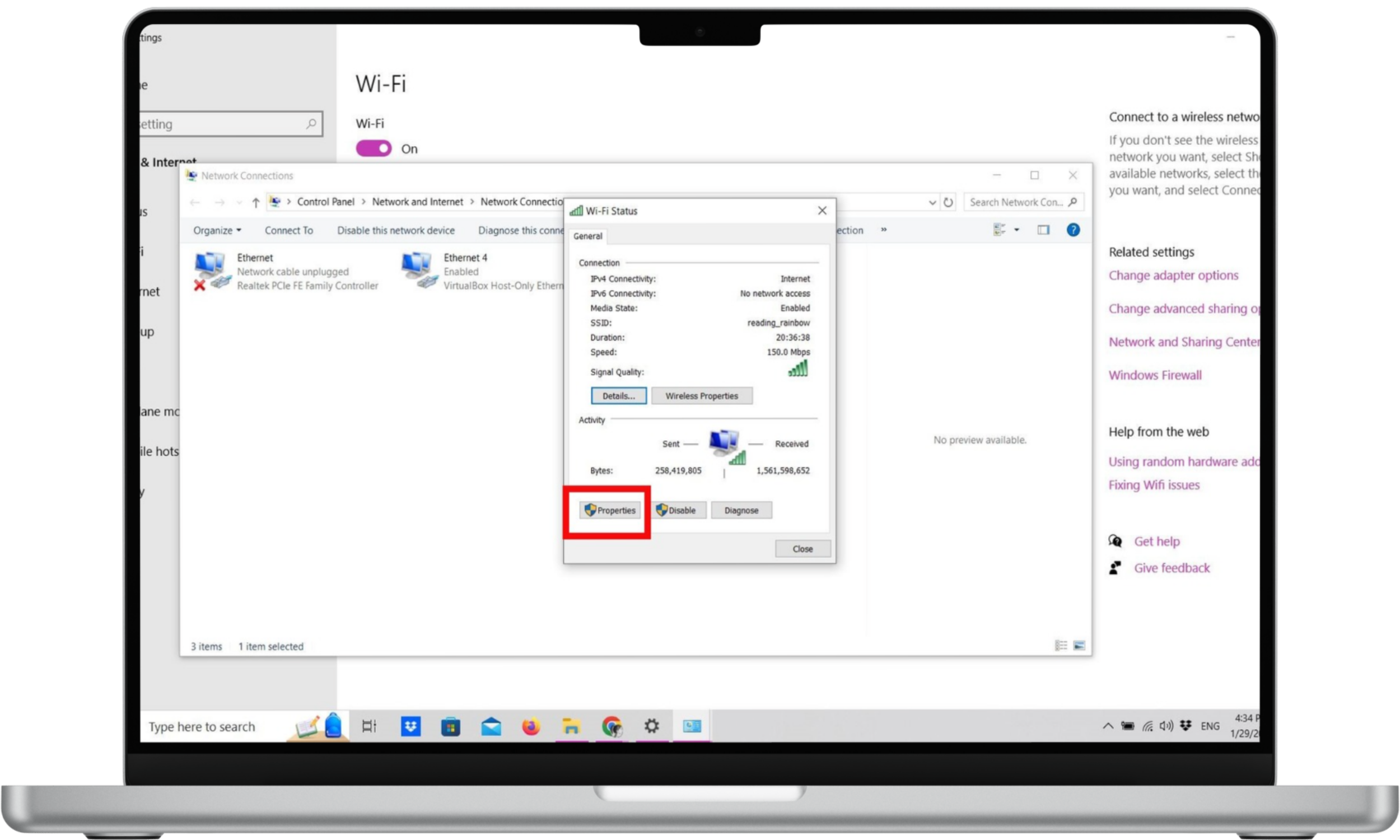Click the Wi-Fi Properties button
The width and height of the screenshot is (1400, 840).
point(610,510)
